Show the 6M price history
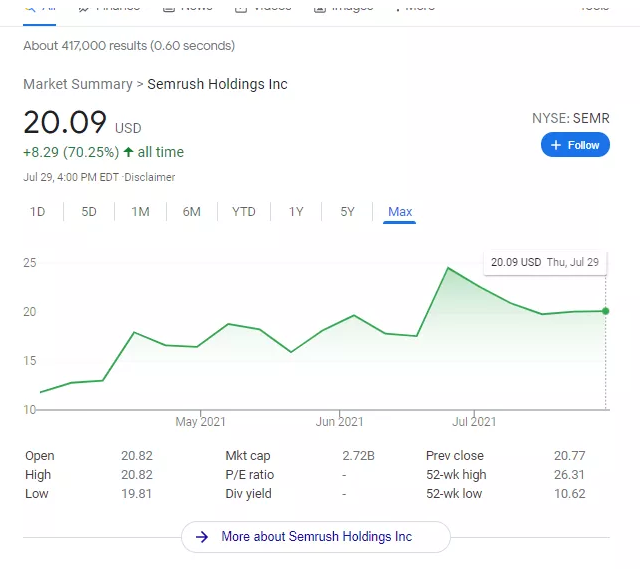This screenshot has height=569, width=640. [x=191, y=211]
